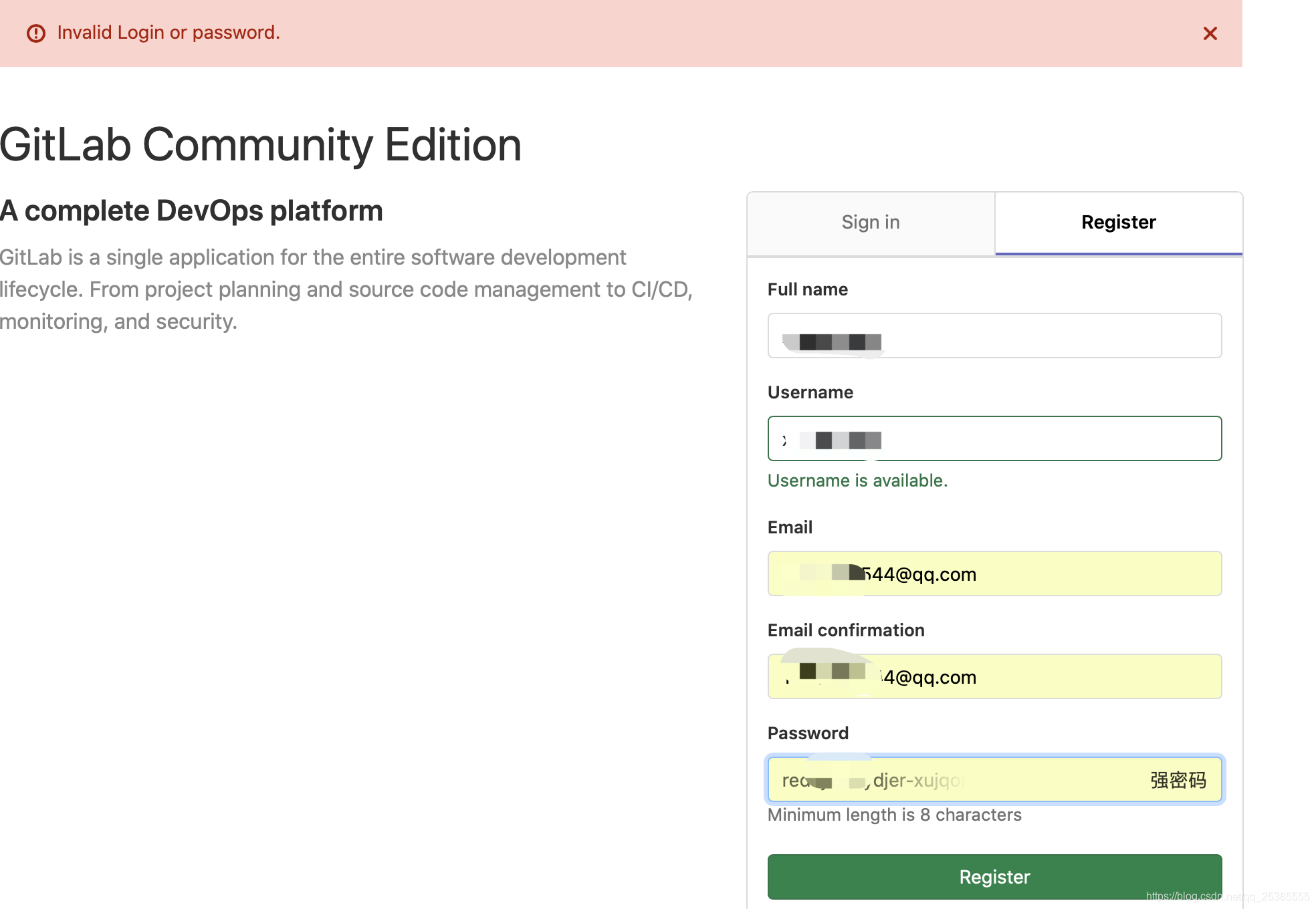Select the Register tab
1316x909 pixels.
1118,223
